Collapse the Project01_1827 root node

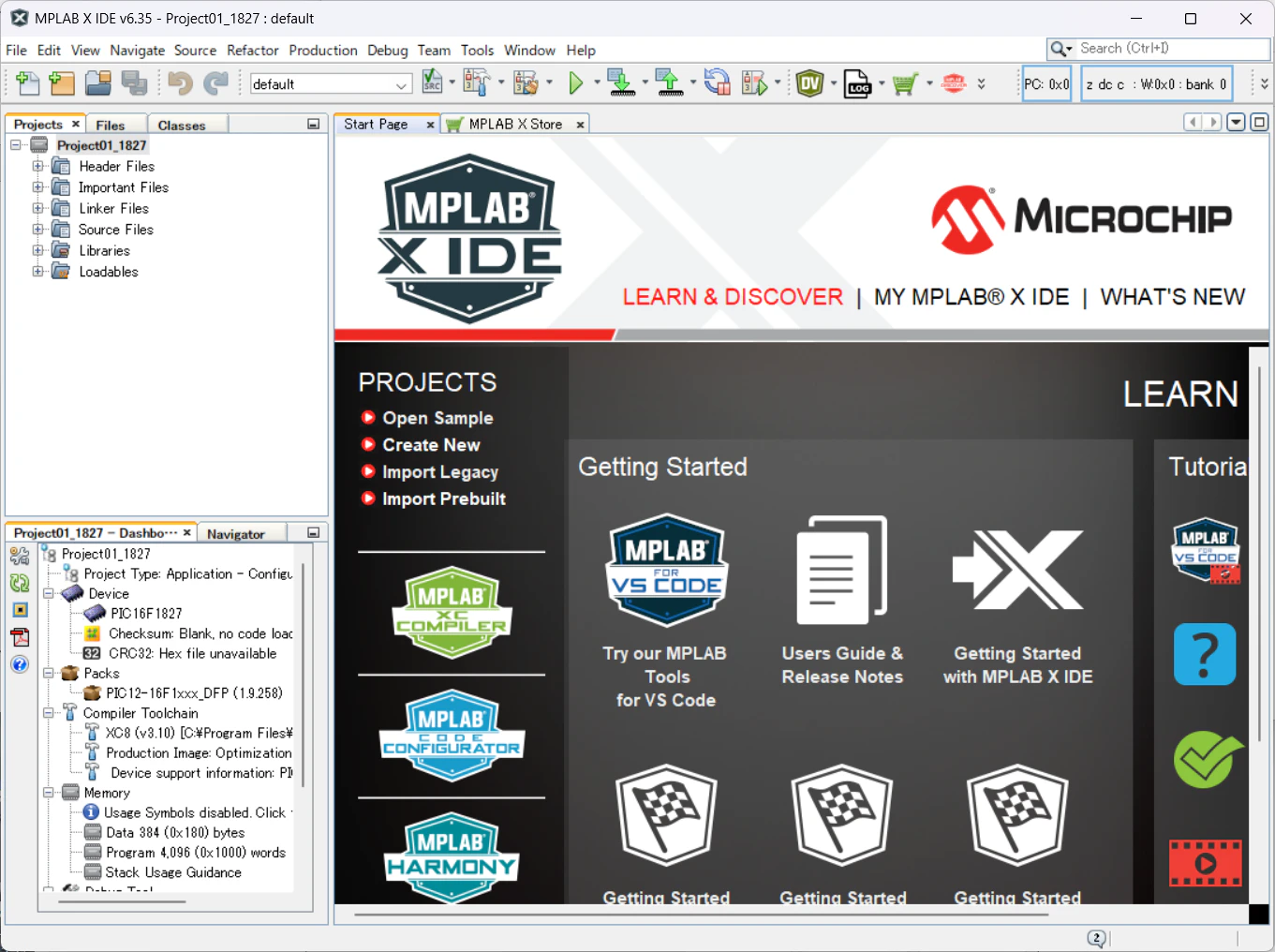16,145
